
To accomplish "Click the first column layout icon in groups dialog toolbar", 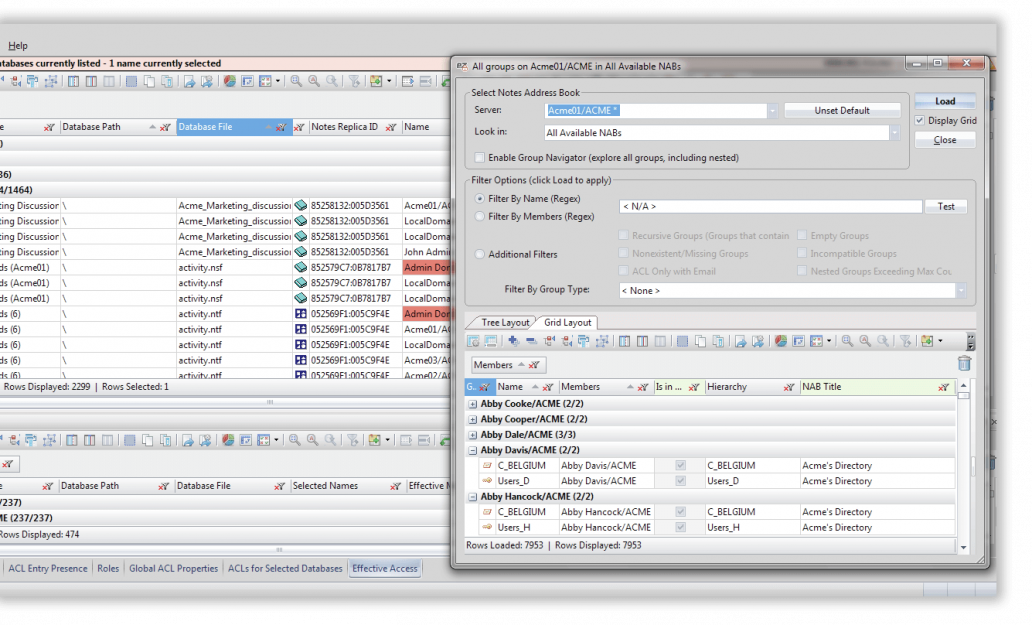I will tap(625, 341).
